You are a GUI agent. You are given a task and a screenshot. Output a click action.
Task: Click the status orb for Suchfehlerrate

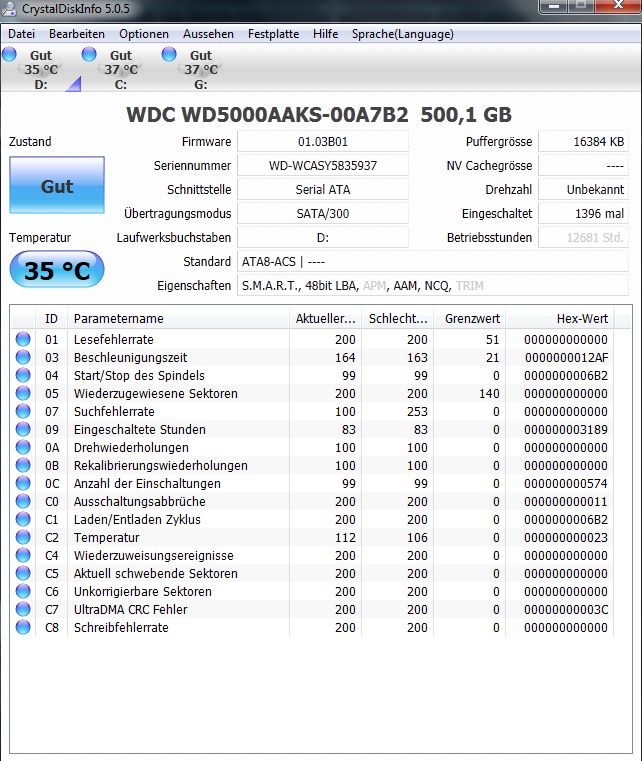tap(23, 411)
